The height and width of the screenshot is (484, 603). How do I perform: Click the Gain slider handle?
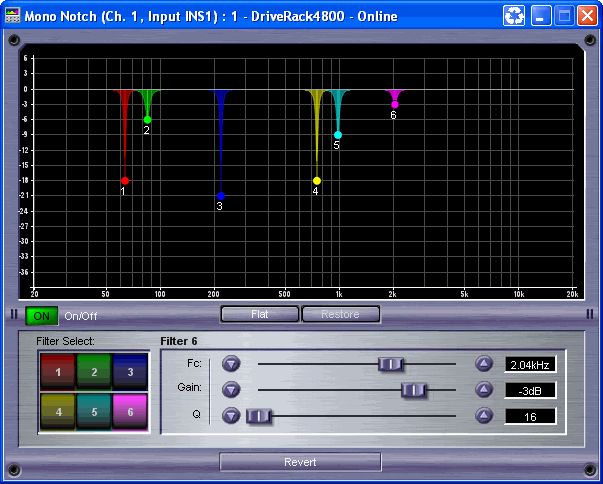(x=413, y=390)
